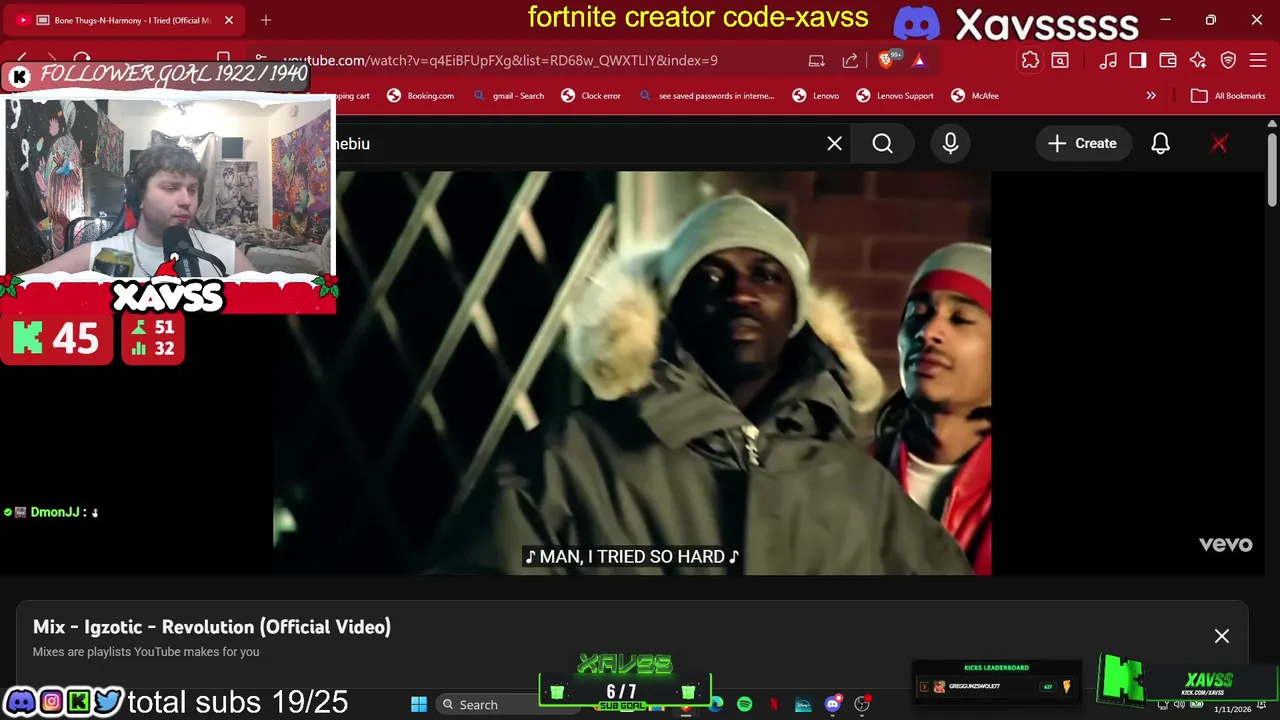This screenshot has width=1280, height=720.
Task: Open OBS Studio from the taskbar
Action: (862, 704)
